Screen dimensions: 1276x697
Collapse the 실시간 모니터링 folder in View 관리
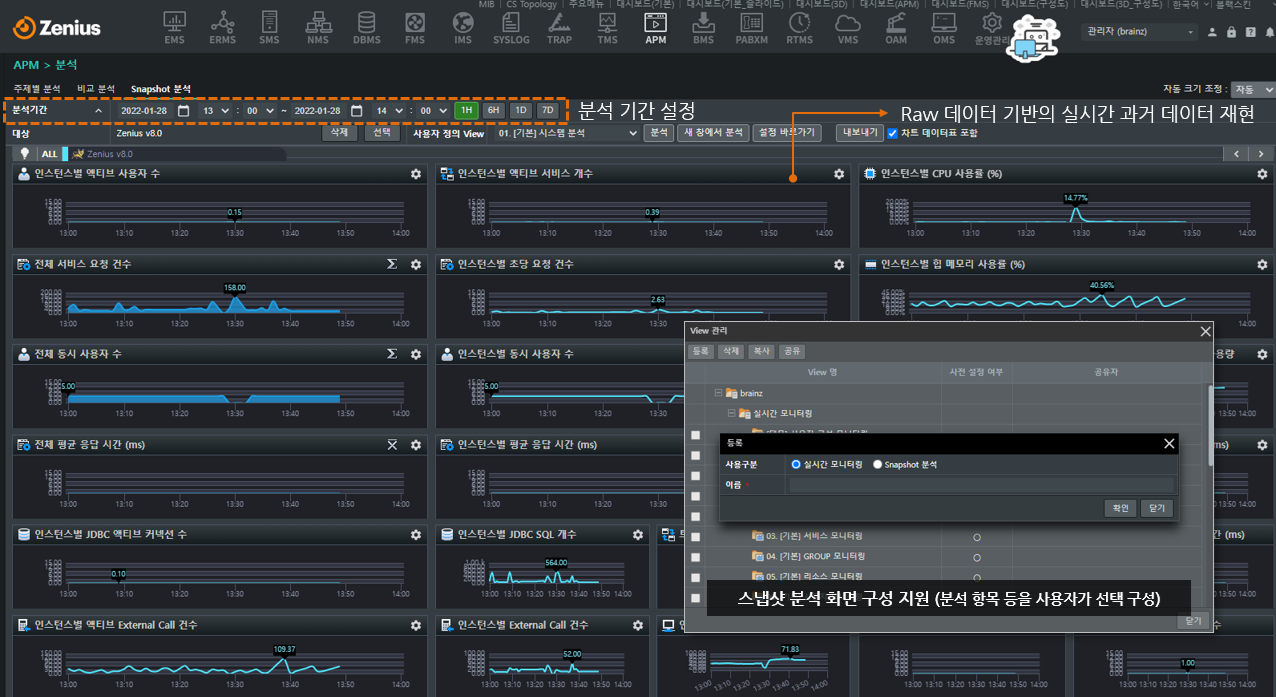click(731, 413)
